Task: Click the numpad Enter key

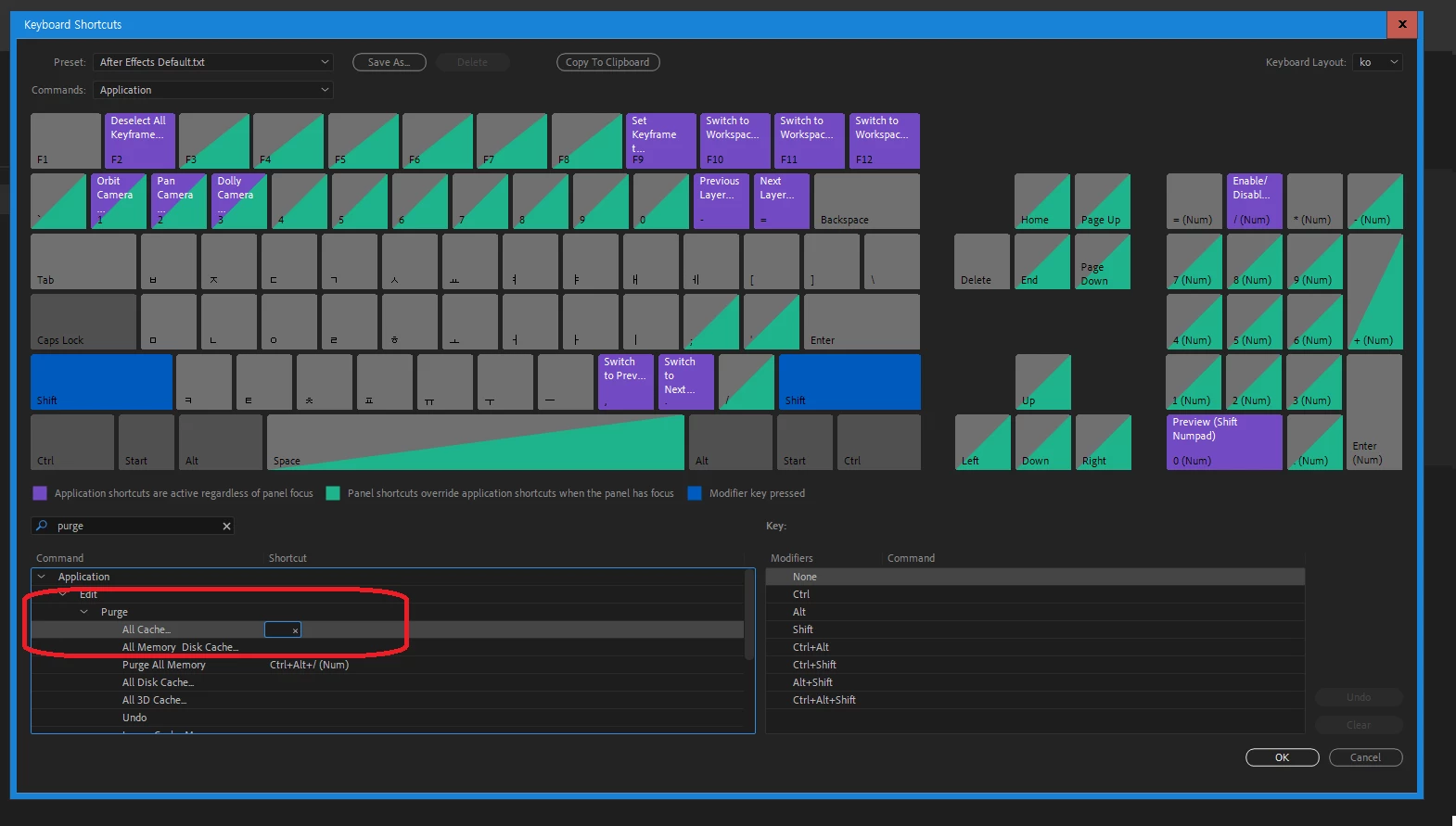Action: 1375,412
